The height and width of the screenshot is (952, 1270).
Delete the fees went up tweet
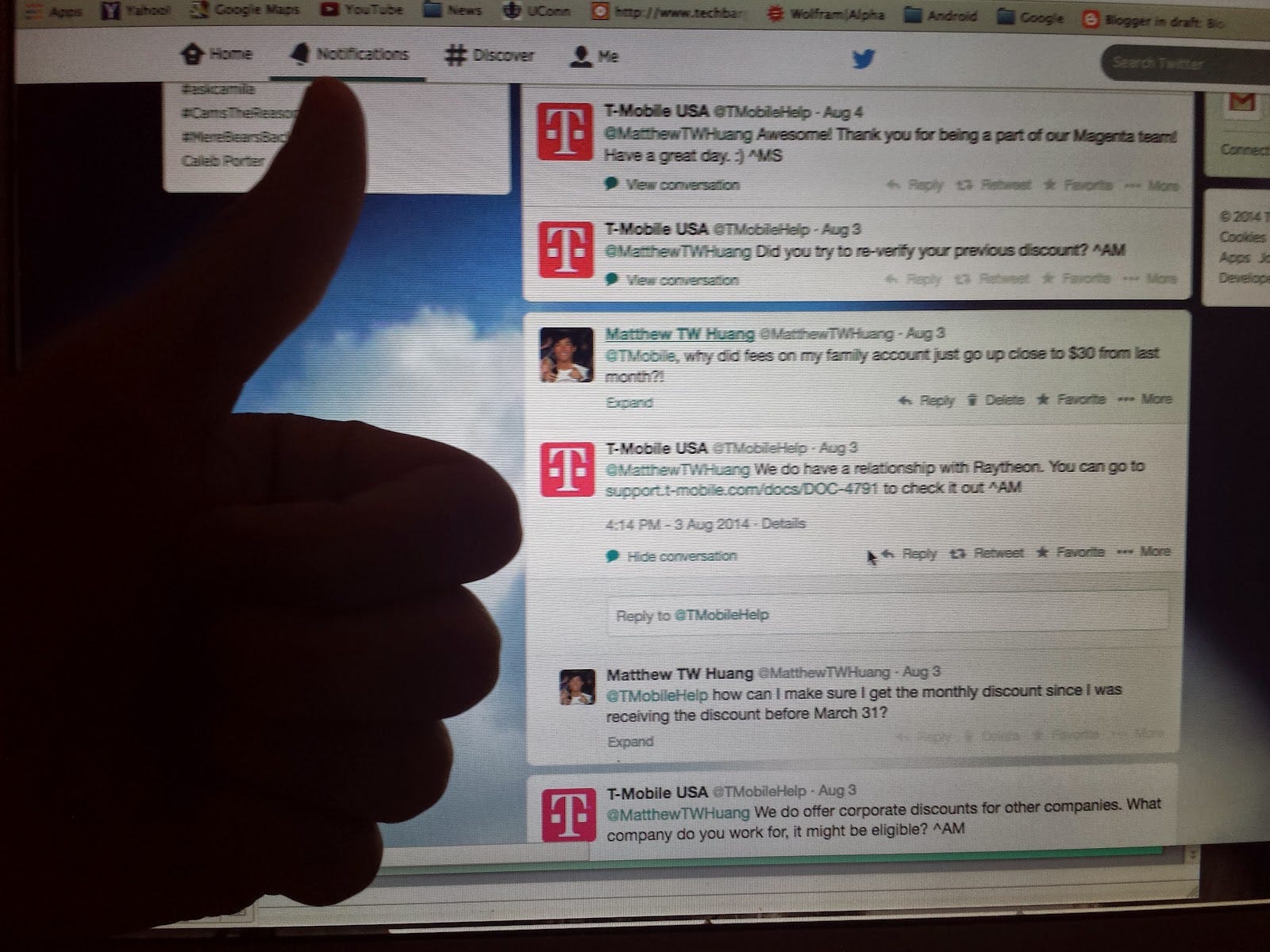click(995, 400)
